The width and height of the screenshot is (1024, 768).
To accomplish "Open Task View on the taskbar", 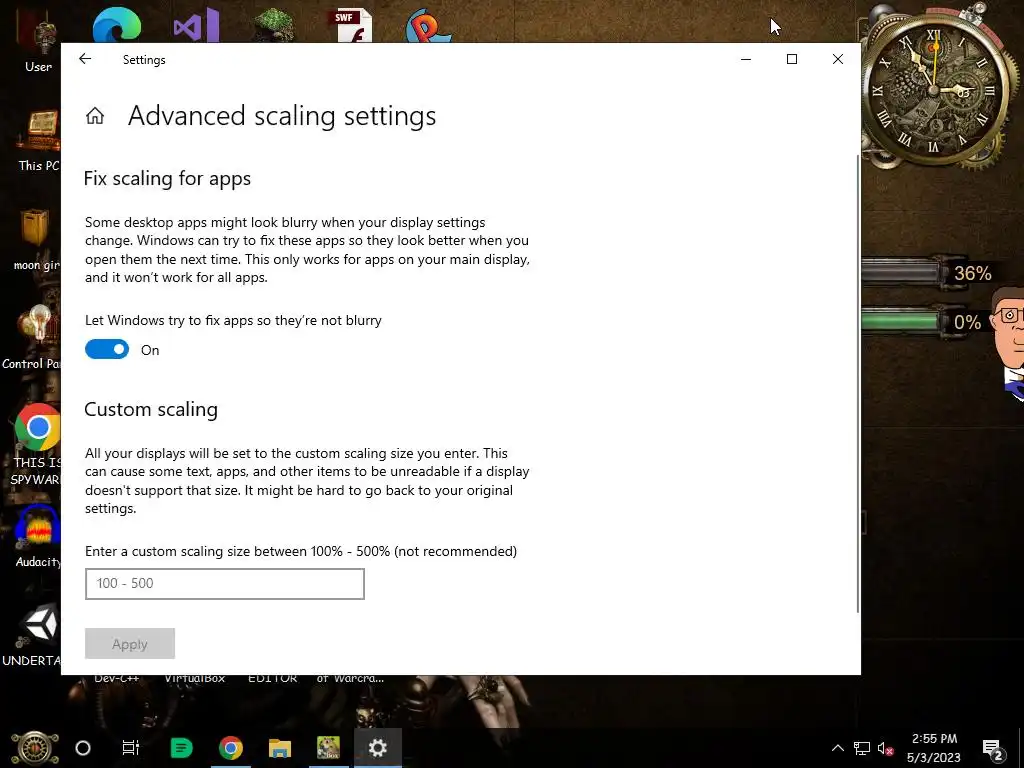I will click(131, 748).
